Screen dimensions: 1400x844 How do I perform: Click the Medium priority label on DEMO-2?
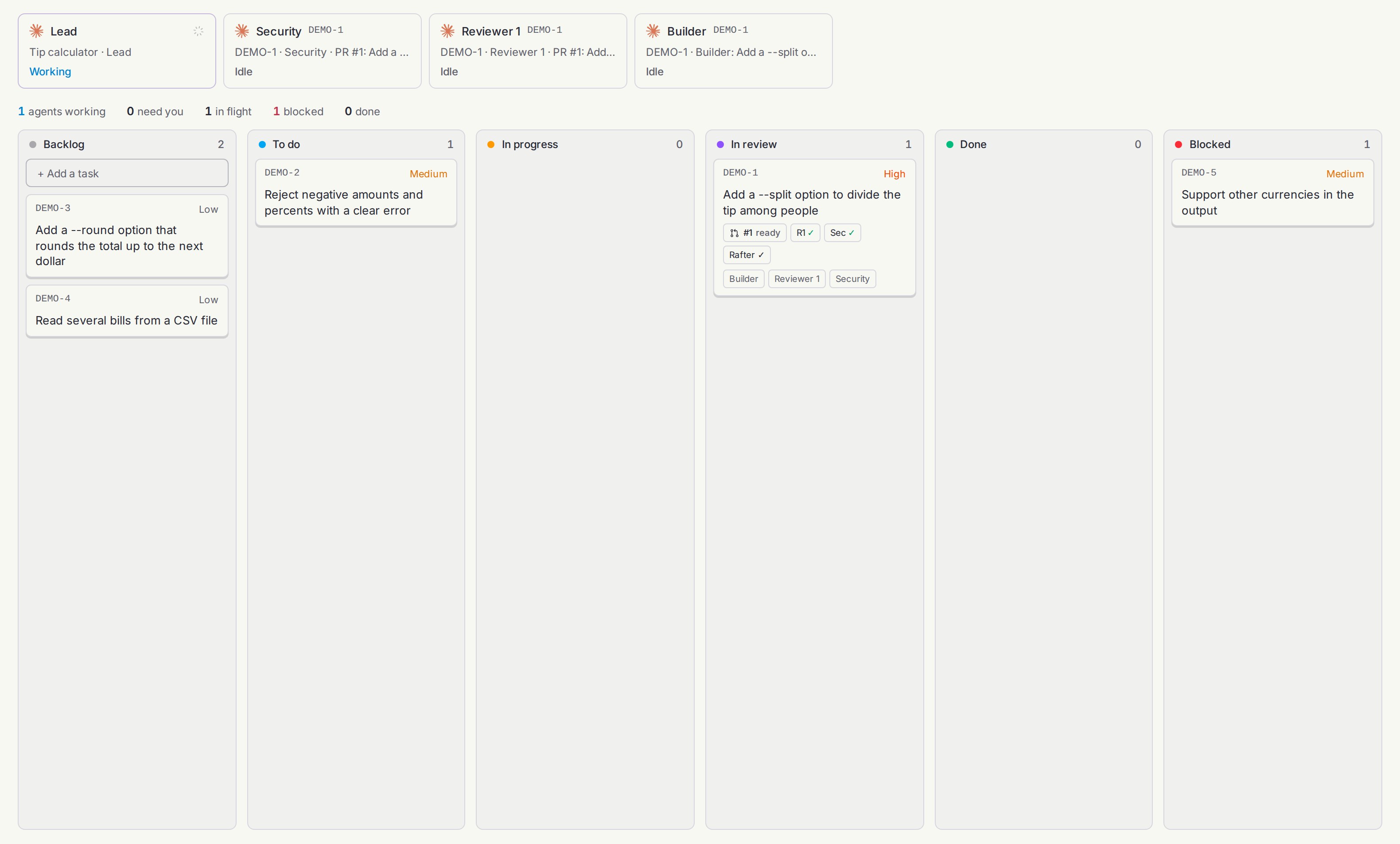(428, 174)
